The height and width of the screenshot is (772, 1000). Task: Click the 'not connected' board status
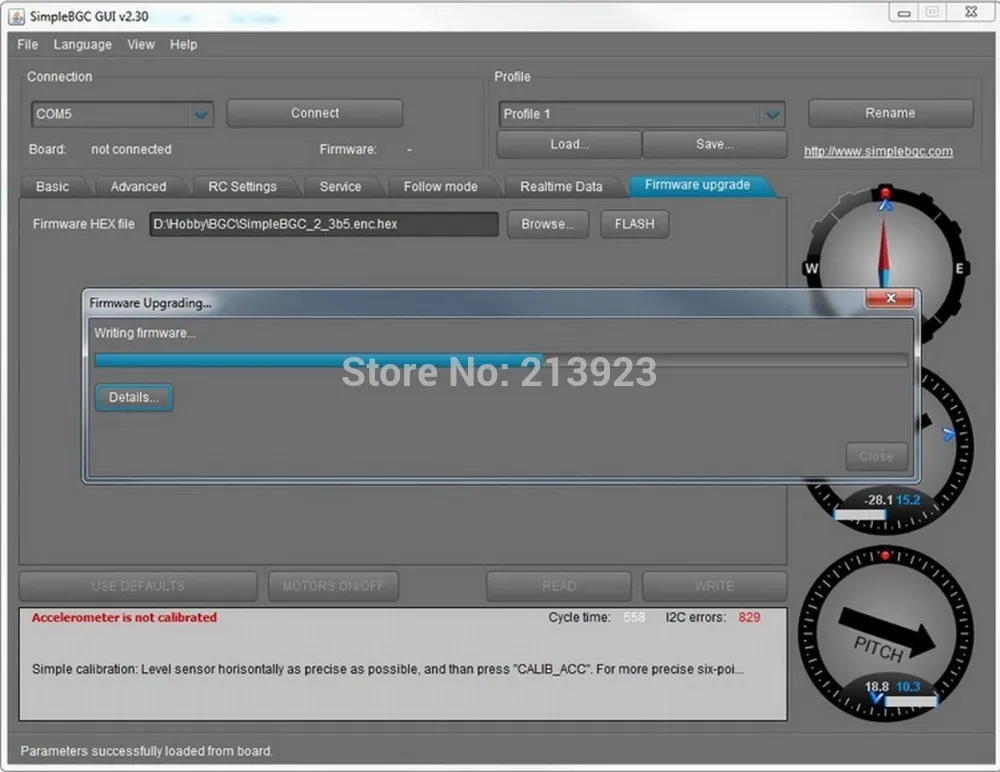tap(131, 149)
